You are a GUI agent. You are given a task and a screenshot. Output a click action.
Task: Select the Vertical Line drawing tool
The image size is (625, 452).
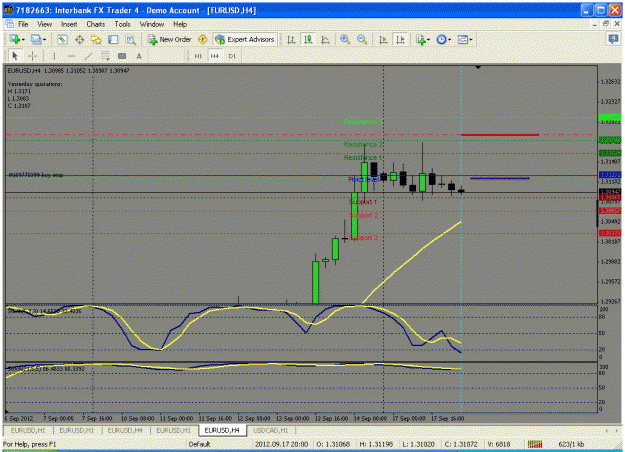[x=54, y=56]
